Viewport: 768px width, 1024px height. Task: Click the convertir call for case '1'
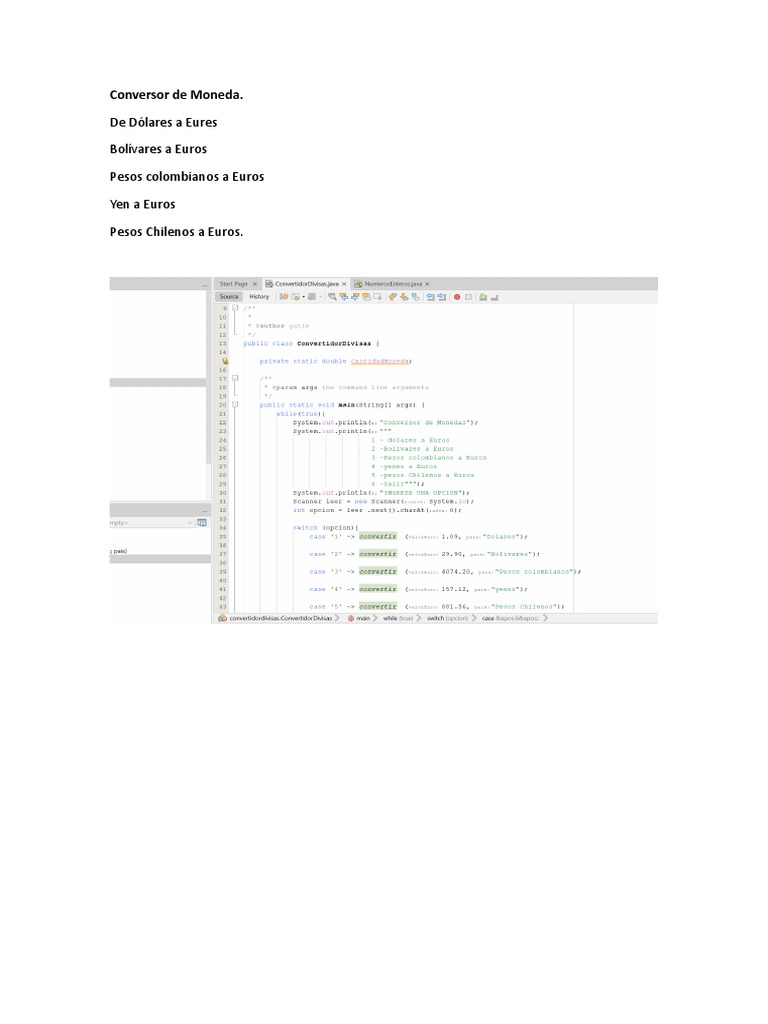pyautogui.click(x=377, y=536)
